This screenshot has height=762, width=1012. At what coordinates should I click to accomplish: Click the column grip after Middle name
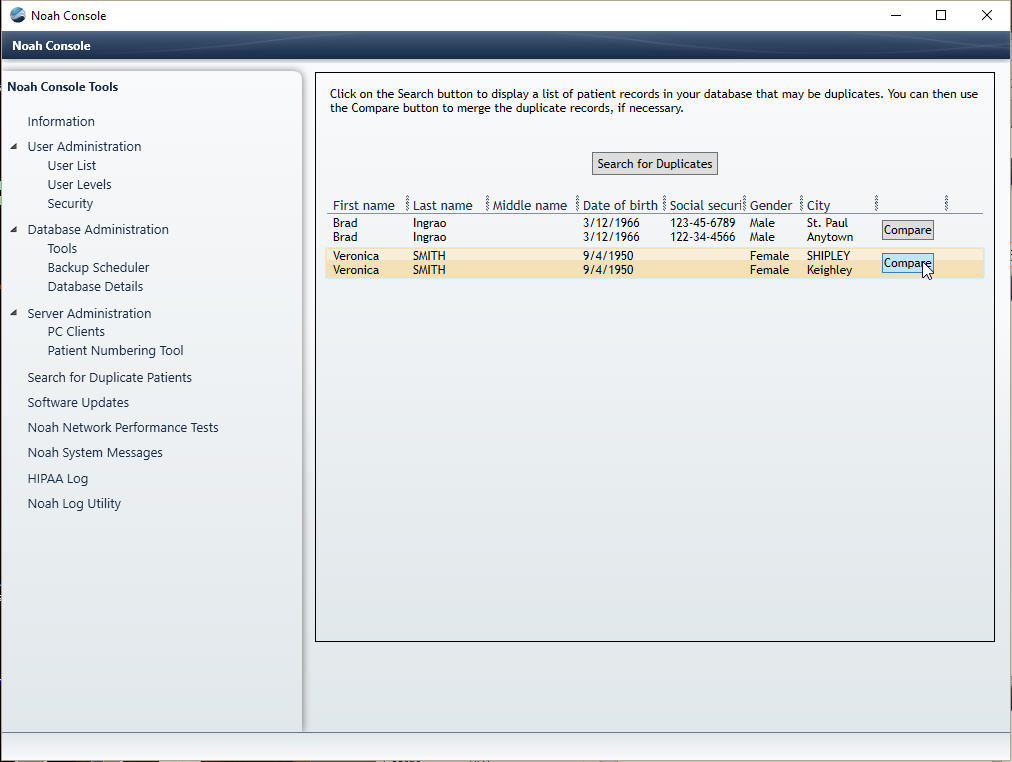tap(577, 203)
